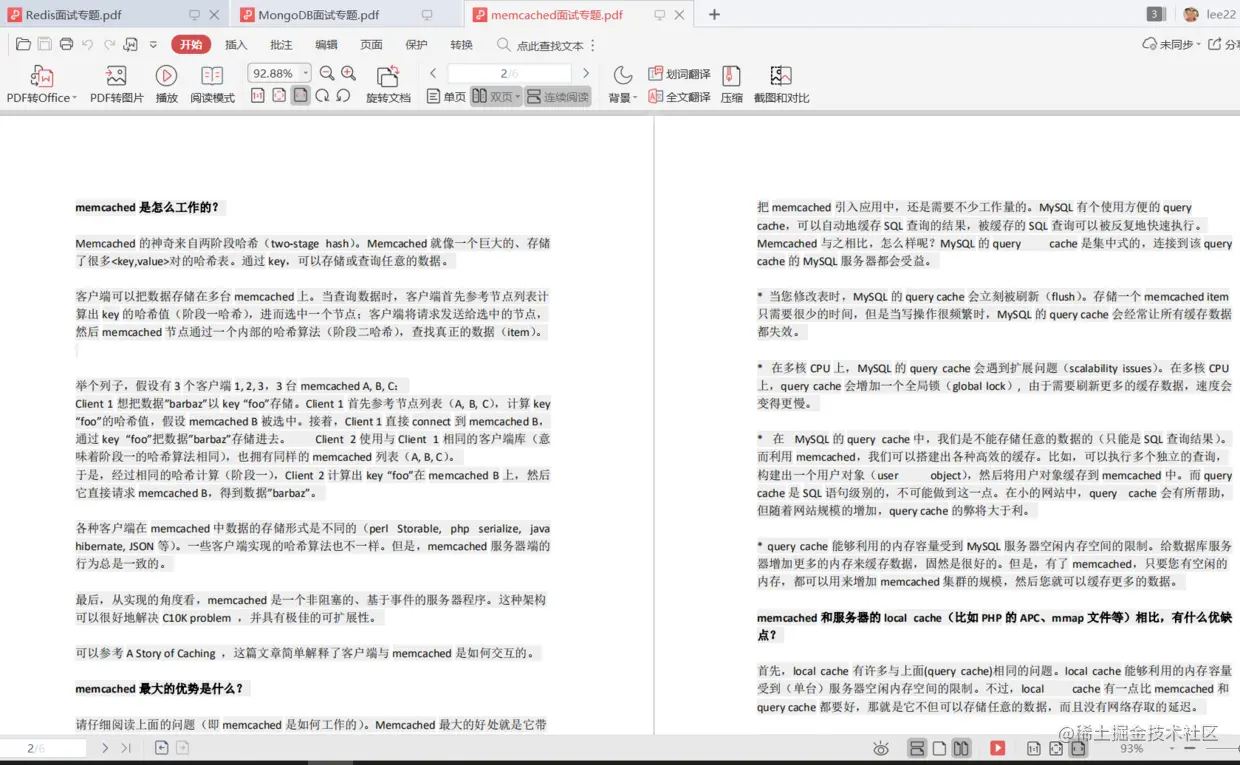The width and height of the screenshot is (1240, 765).
Task: Click the 点此查找文本 search field
Action: coord(540,46)
